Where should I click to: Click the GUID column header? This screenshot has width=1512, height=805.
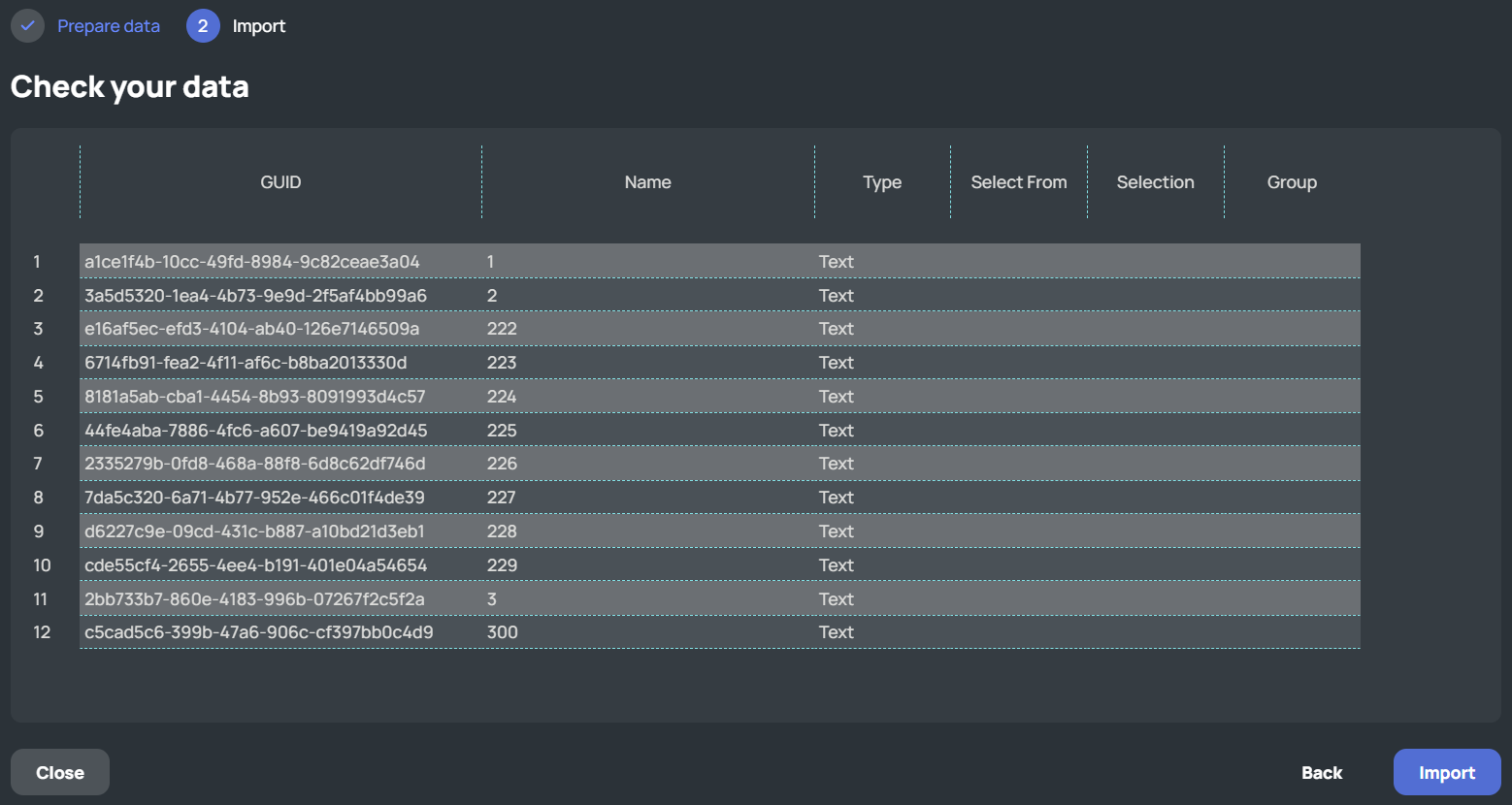point(280,182)
